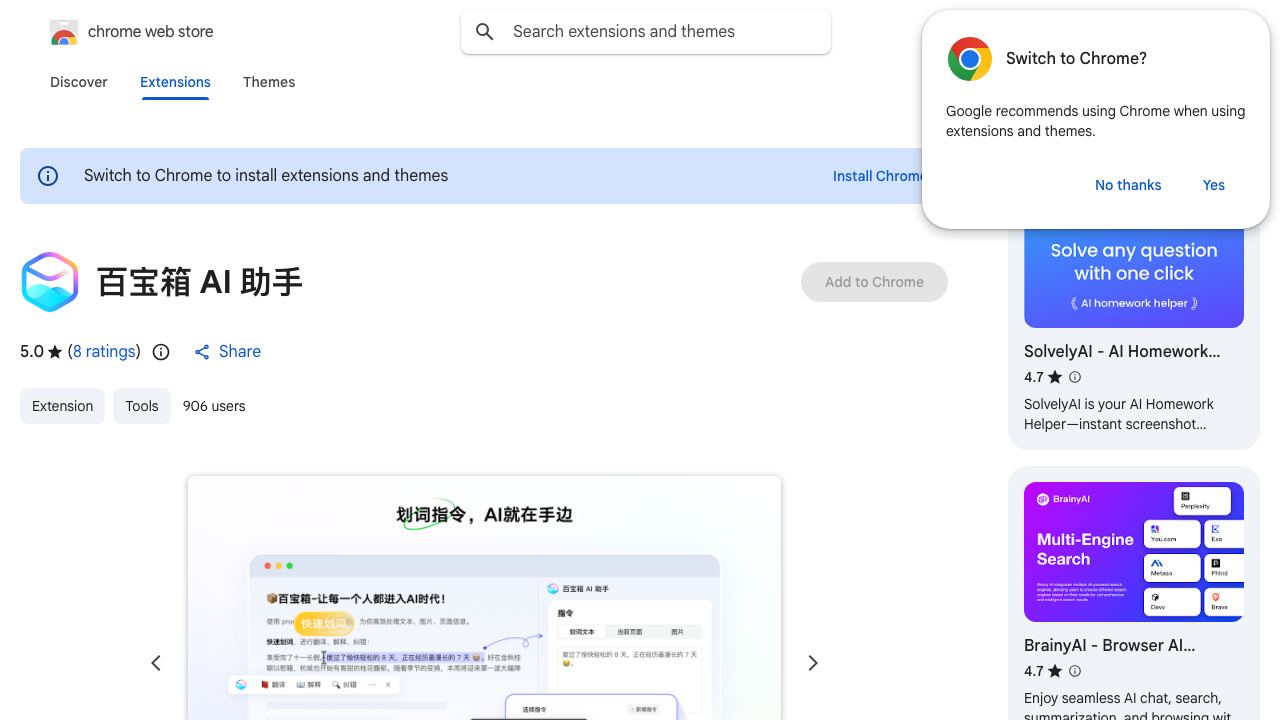Click the ratings info icon
The height and width of the screenshot is (720, 1280).
click(161, 352)
